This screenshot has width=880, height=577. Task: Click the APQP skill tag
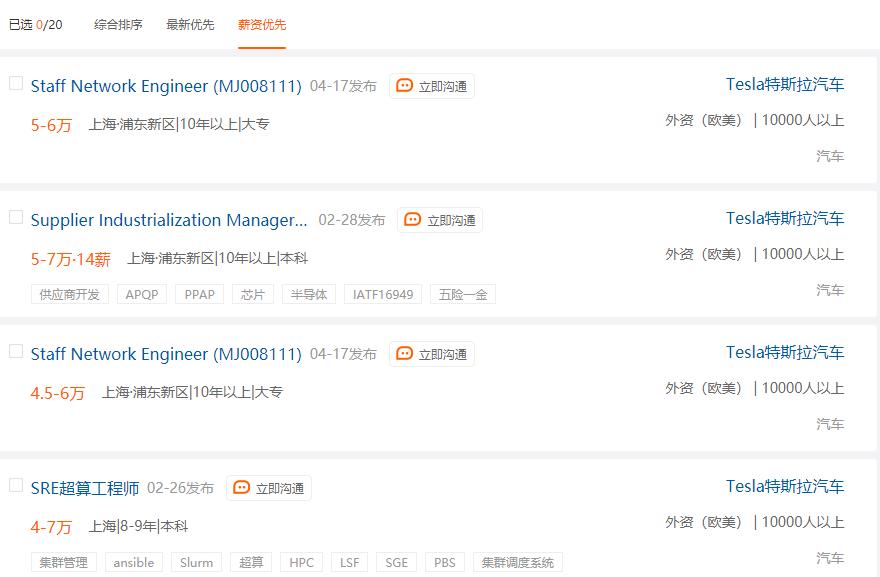[x=139, y=294]
